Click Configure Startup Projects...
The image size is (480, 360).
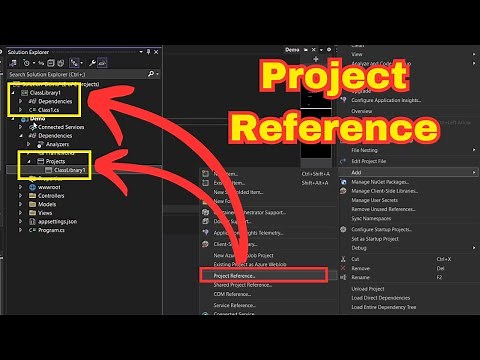click(x=382, y=229)
